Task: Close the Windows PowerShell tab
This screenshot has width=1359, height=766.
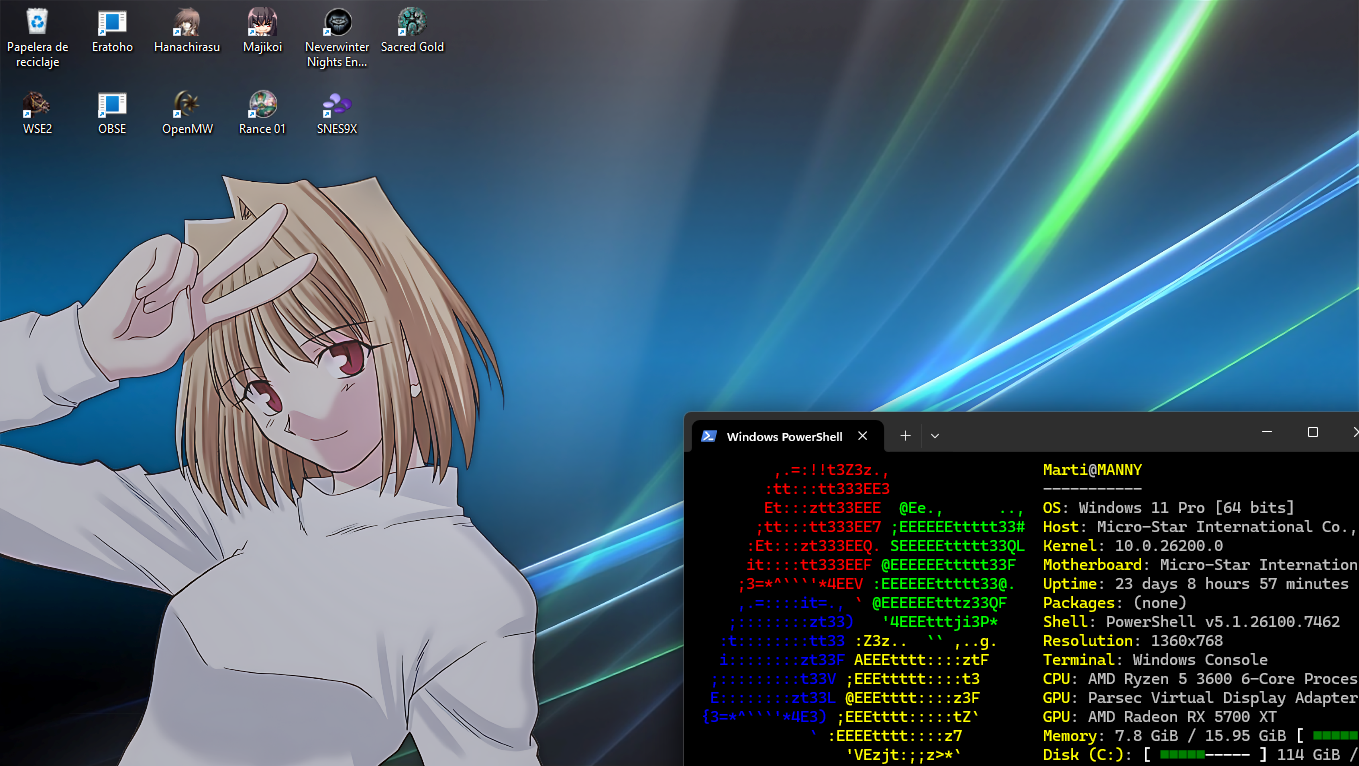Action: [863, 436]
